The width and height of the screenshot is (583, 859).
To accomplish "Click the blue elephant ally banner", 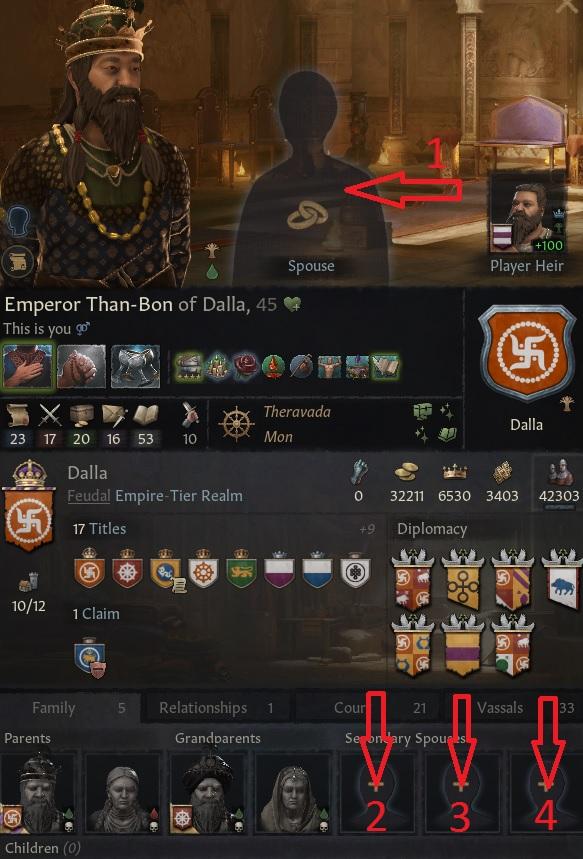I will tap(562, 581).
